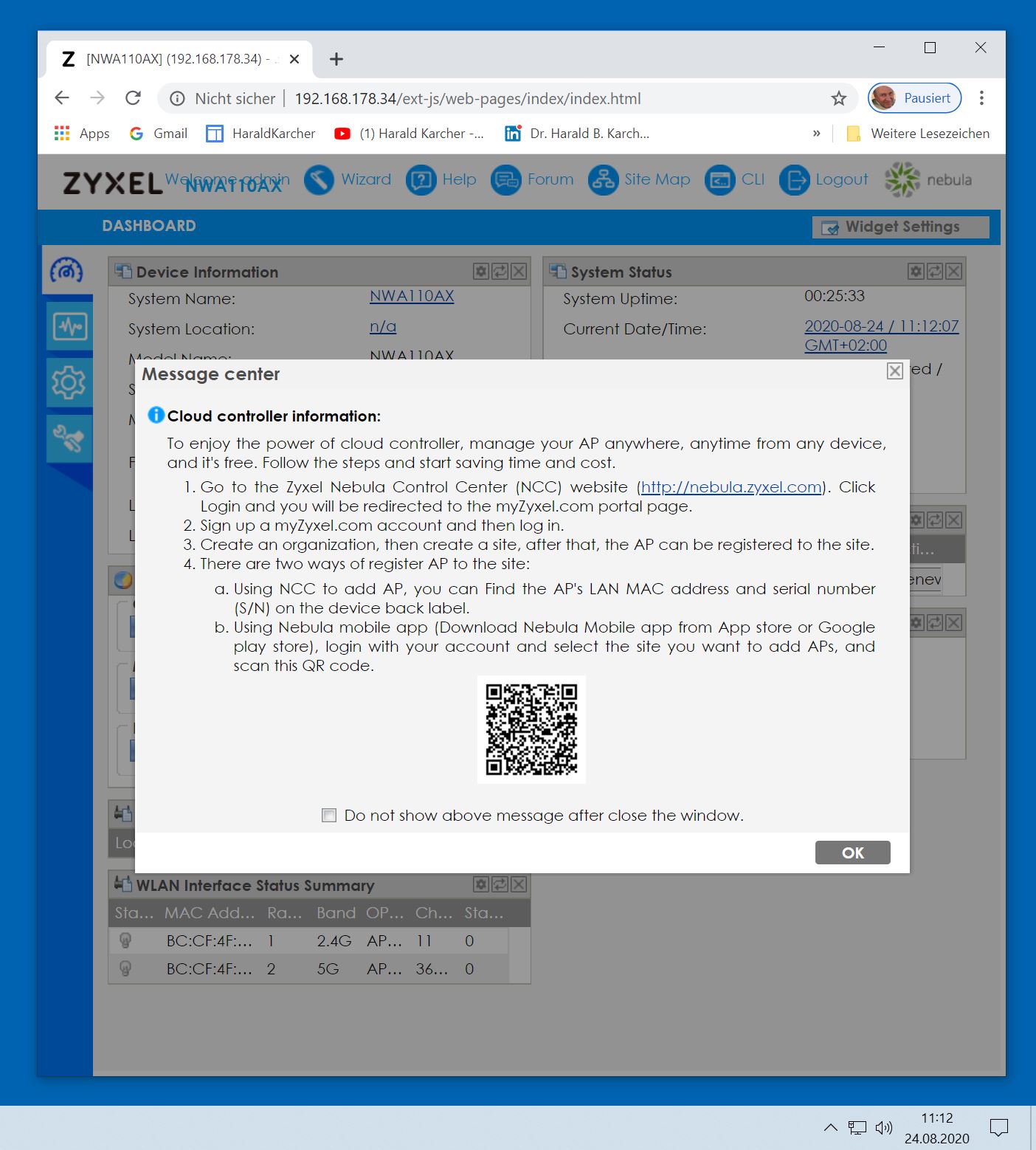The image size is (1036, 1150).
Task: Open the Forum icon
Action: click(x=506, y=179)
